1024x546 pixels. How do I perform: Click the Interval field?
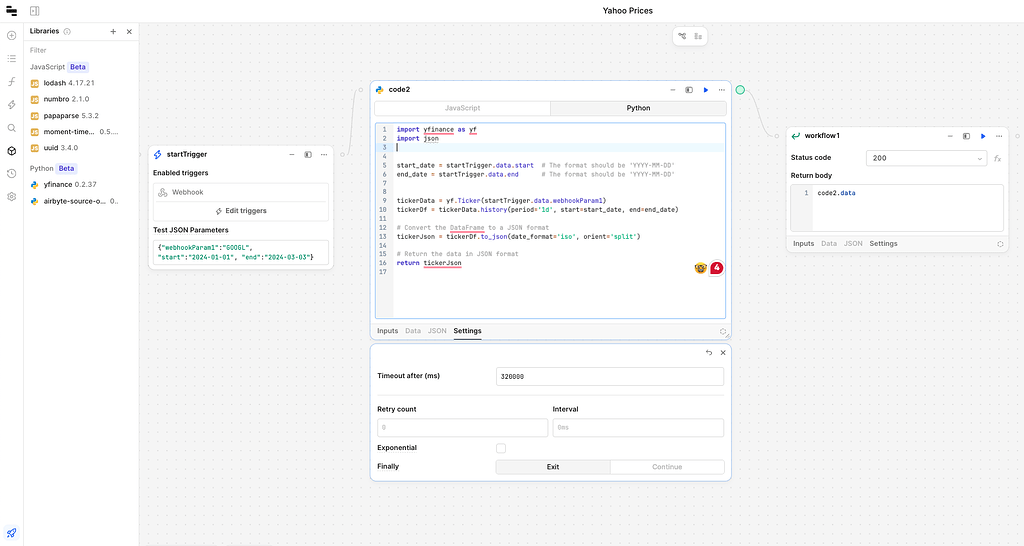tap(638, 428)
